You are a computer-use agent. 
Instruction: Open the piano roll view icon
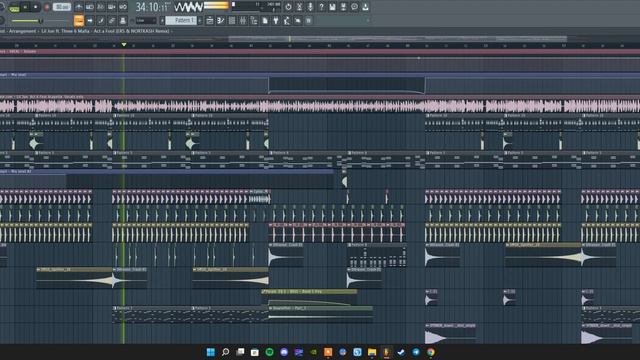coord(221,20)
